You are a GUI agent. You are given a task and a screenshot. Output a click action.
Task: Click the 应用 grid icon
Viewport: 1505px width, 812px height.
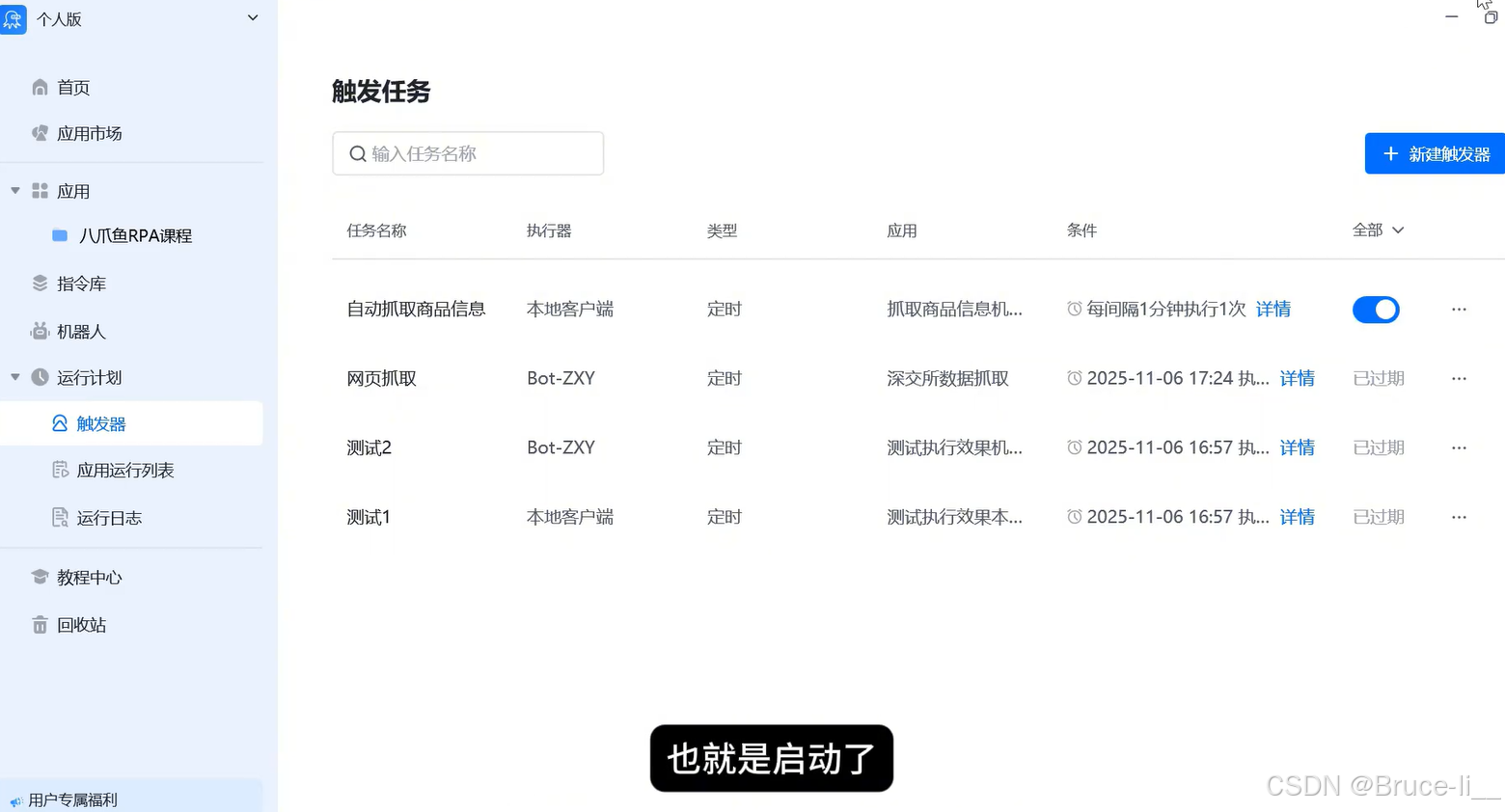tap(40, 191)
